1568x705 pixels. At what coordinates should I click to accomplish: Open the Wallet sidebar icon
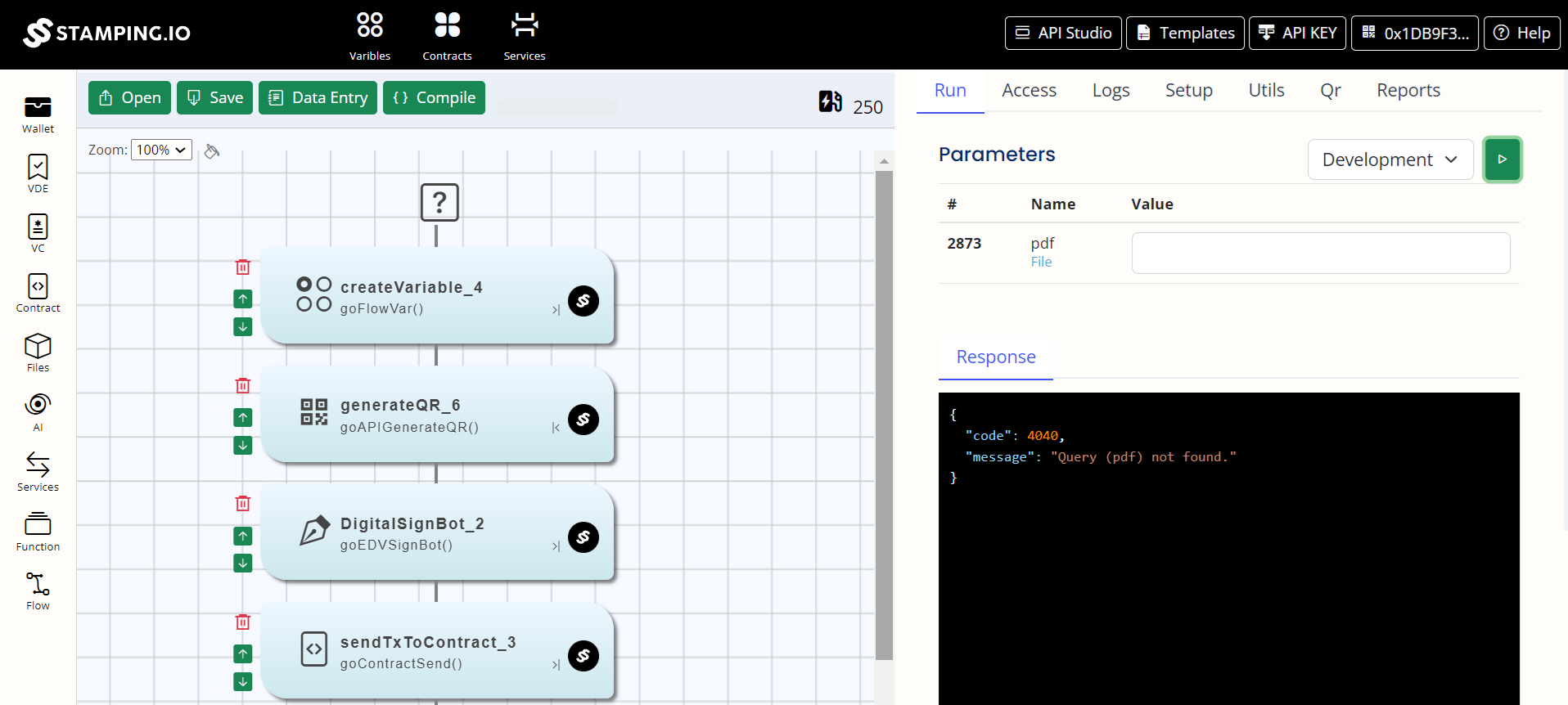click(38, 115)
